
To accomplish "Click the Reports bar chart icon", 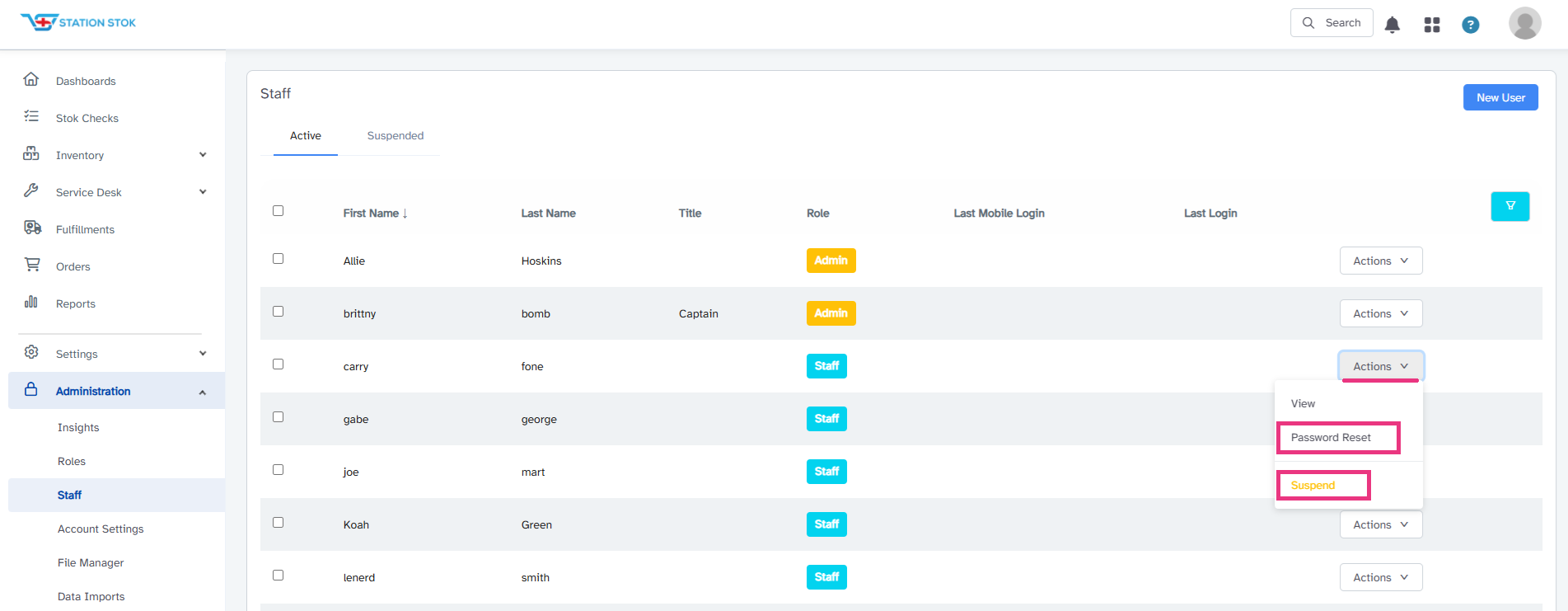I will (31, 302).
